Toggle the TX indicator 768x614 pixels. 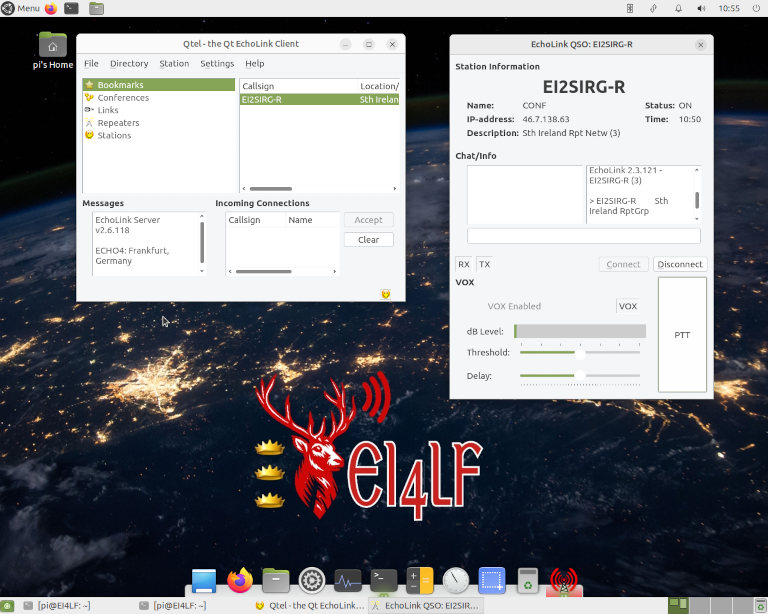point(484,264)
